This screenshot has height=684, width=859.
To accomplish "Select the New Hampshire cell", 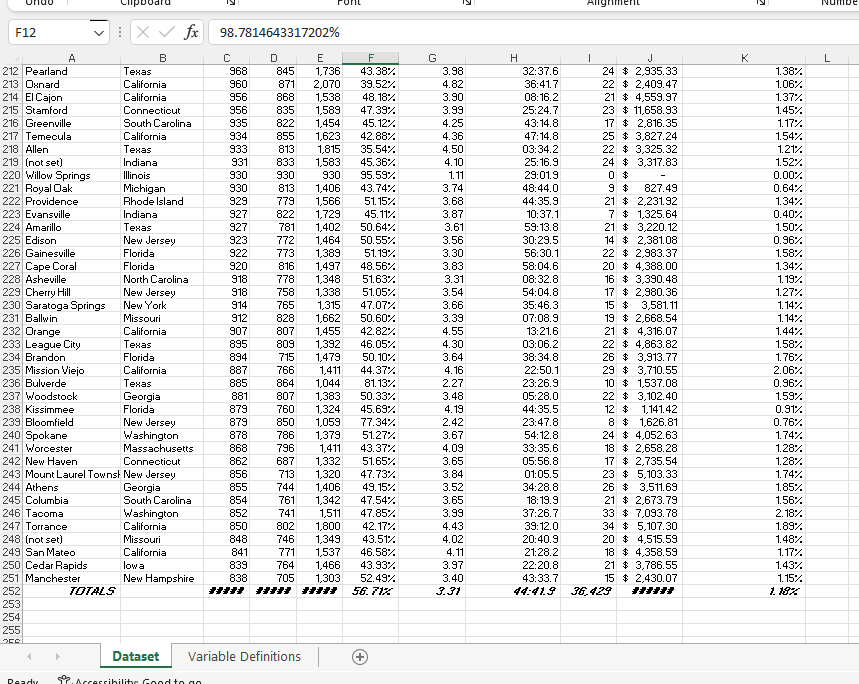I will pyautogui.click(x=162, y=578).
